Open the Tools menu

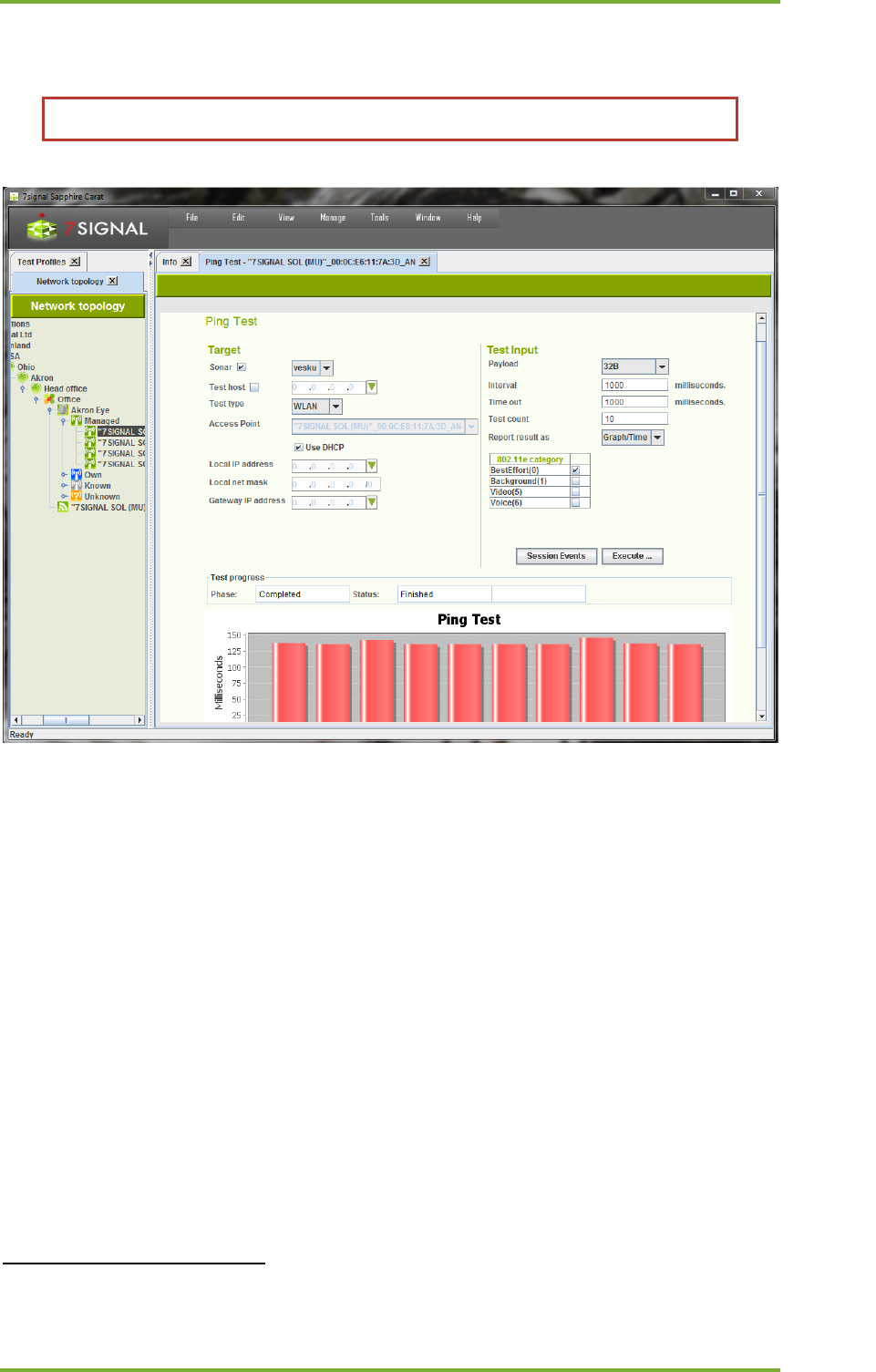tap(379, 218)
